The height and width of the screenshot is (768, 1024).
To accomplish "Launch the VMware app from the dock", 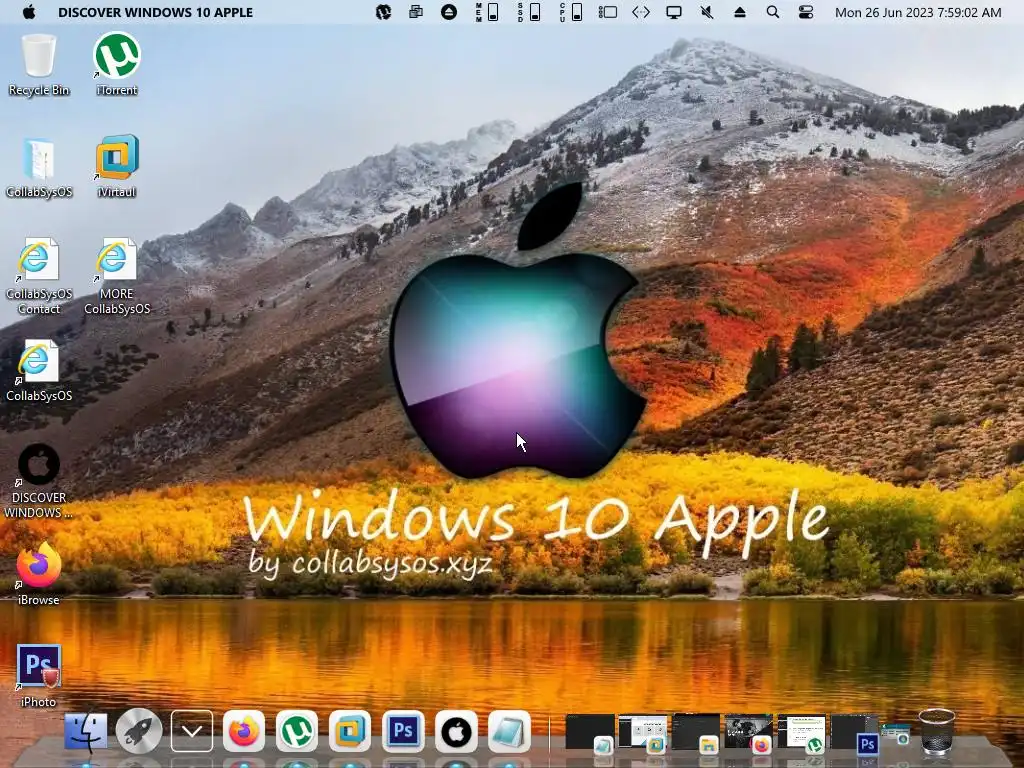I will point(350,731).
